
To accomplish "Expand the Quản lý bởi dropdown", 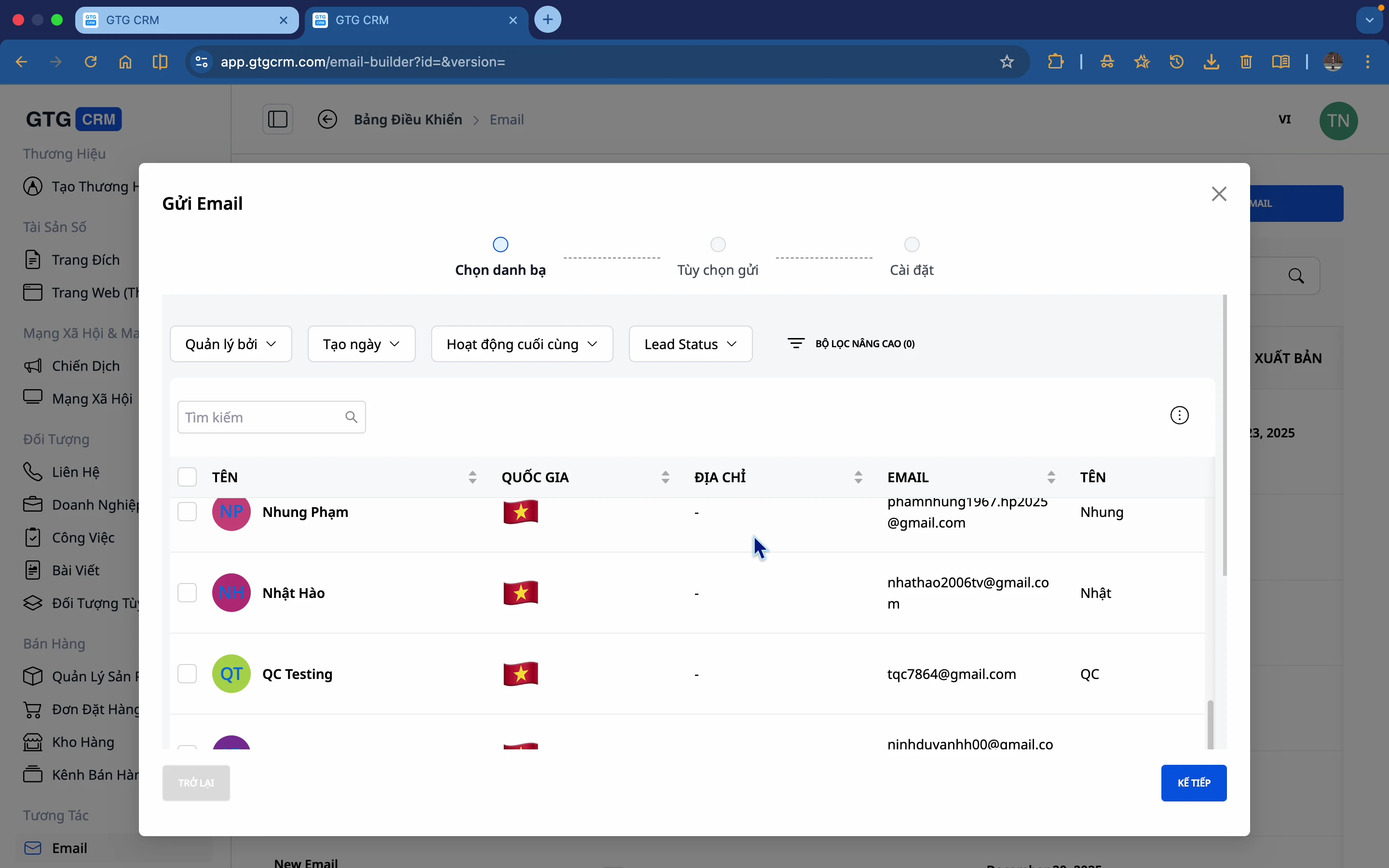I will [x=231, y=344].
